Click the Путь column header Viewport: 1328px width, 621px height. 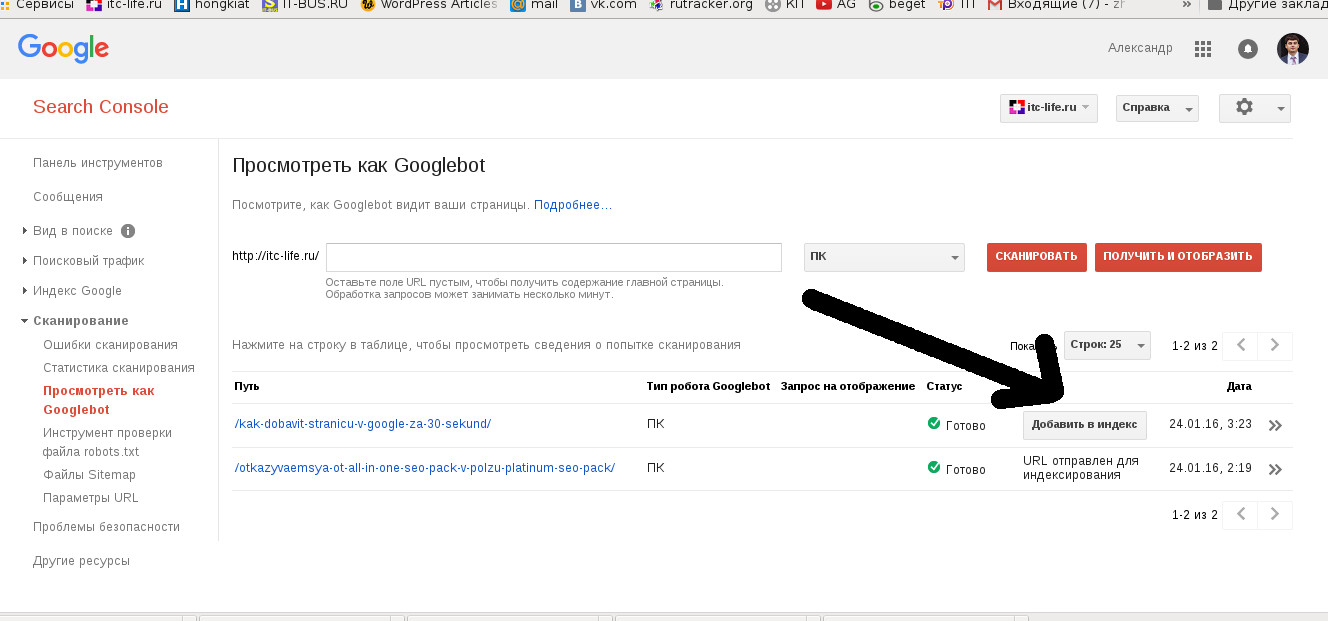[247, 386]
